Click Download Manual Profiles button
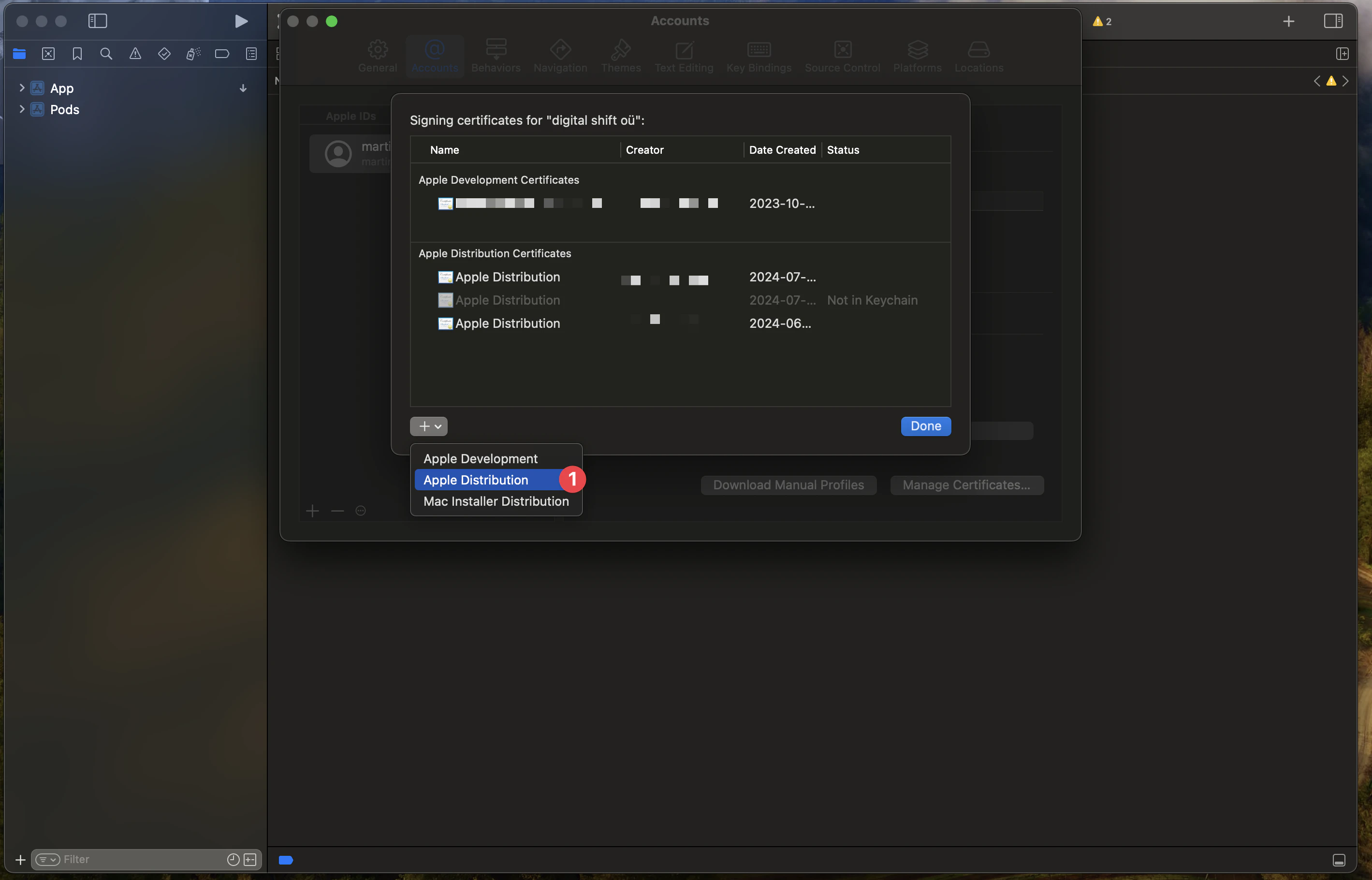 [x=788, y=485]
